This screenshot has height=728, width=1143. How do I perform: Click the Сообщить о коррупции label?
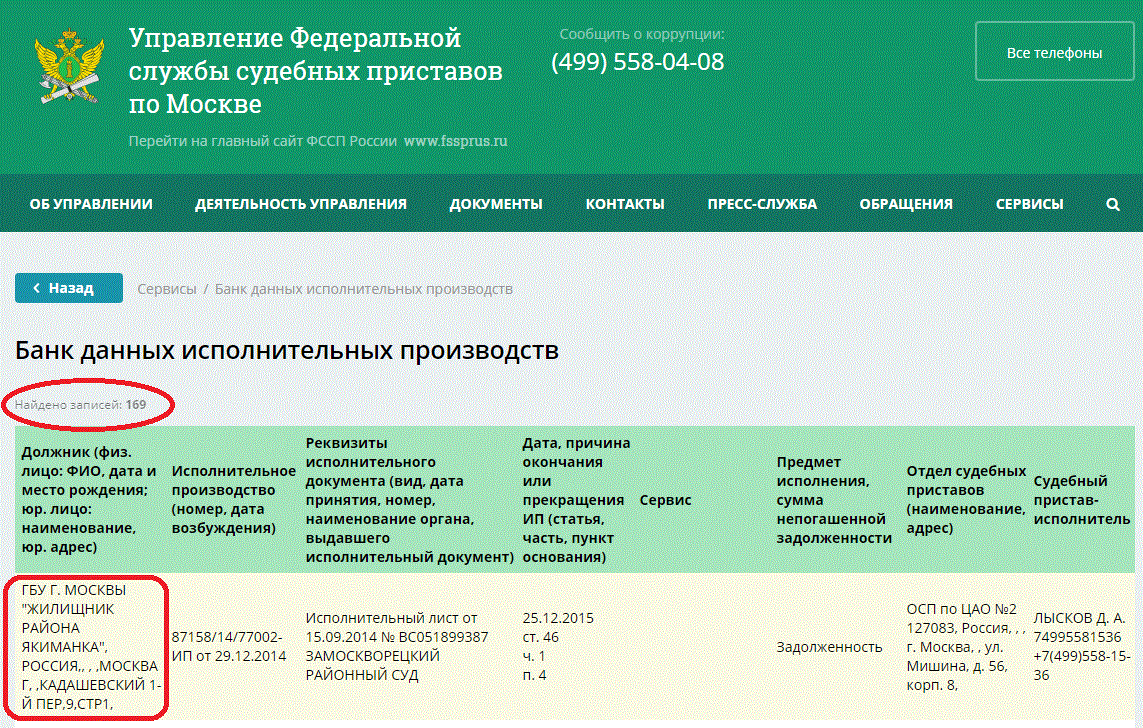click(641, 34)
